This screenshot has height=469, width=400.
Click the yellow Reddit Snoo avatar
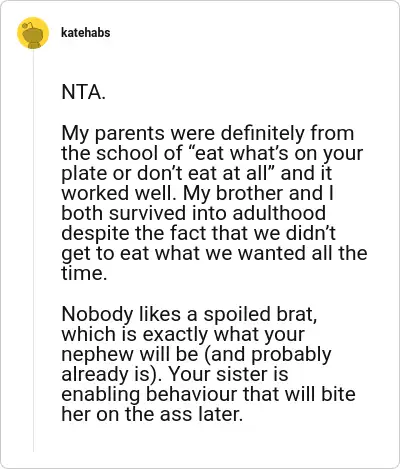[x=33, y=33]
